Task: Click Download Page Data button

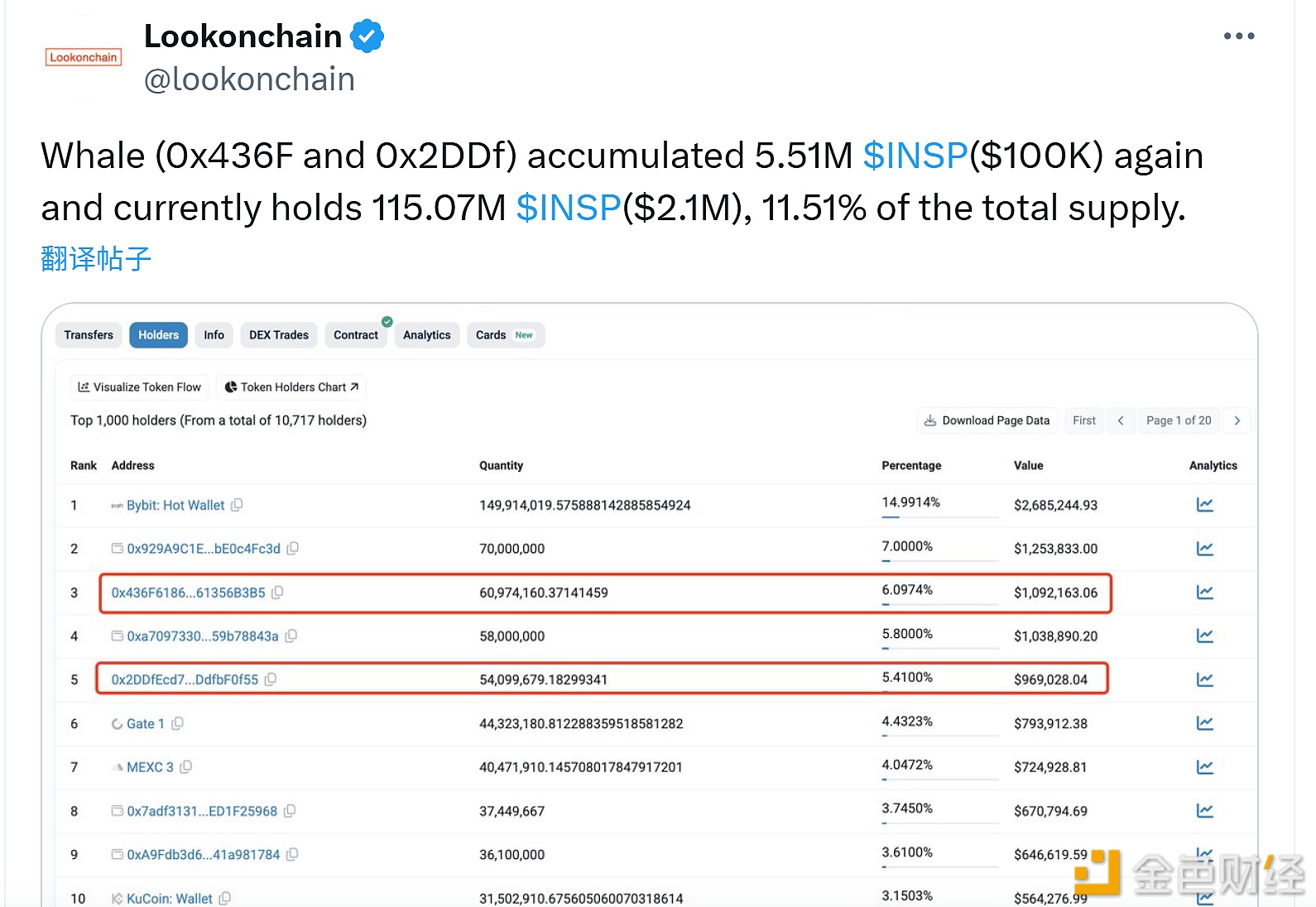Action: 987,420
